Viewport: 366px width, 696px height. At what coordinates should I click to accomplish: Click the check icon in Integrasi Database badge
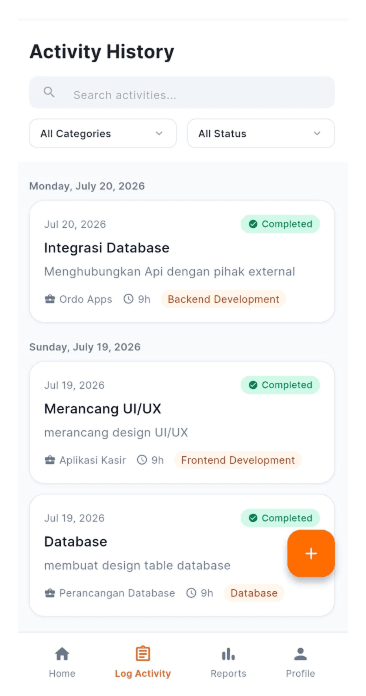pyautogui.click(x=253, y=224)
